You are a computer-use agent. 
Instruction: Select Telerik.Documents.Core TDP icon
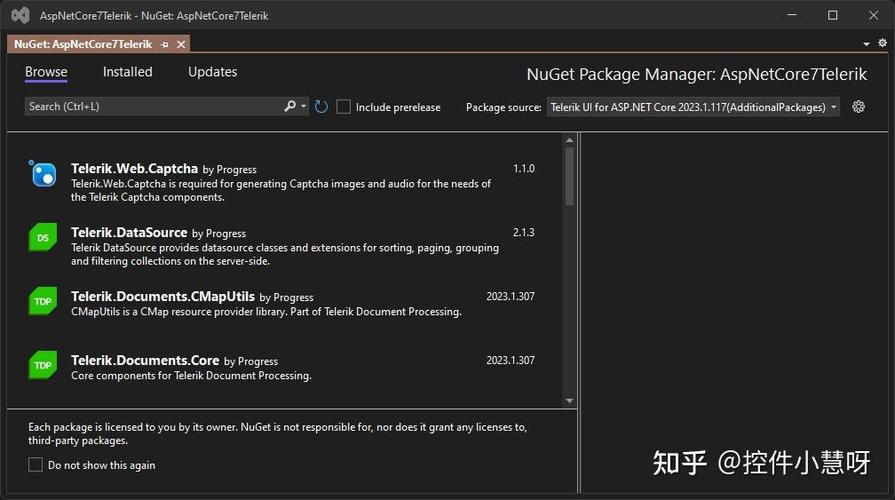click(x=43, y=365)
